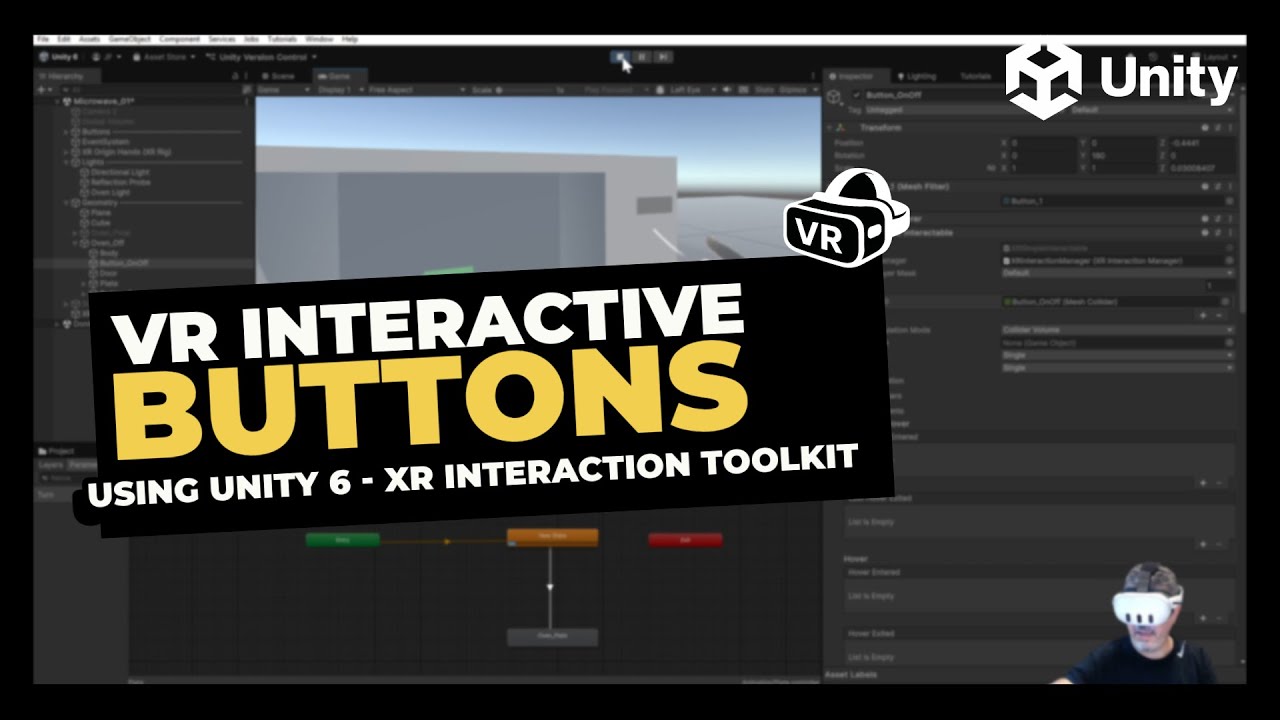Open the Display 1 dropdown in Game view
This screenshot has height=720, width=1280.
click(340, 90)
